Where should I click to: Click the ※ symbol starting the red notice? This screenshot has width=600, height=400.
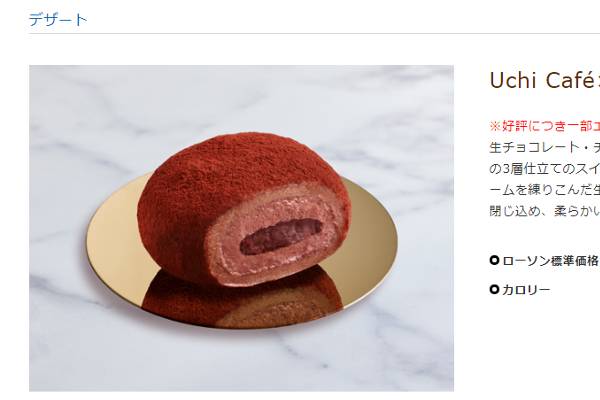click(495, 126)
